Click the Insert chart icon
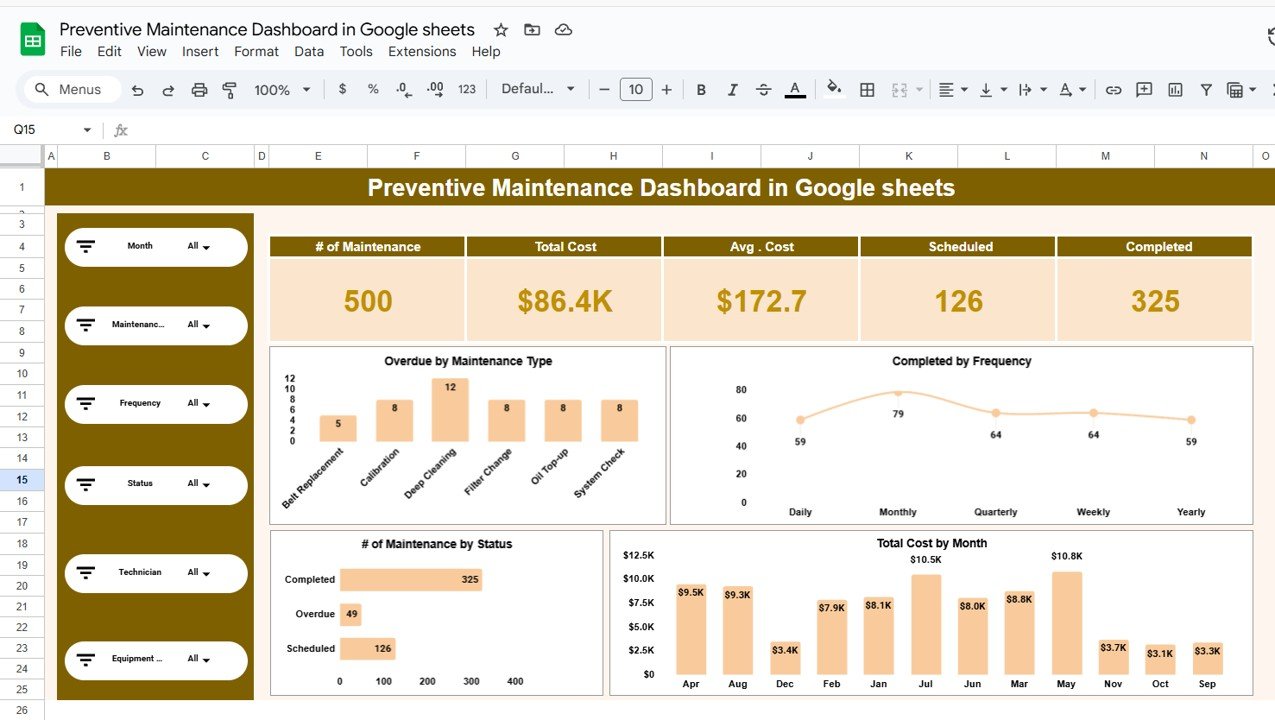The height and width of the screenshot is (720, 1275). (1175, 90)
